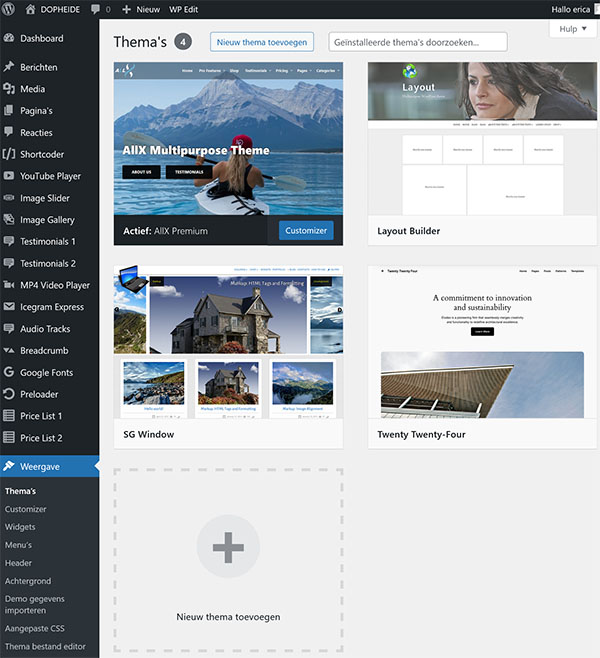
Task: Open the Menu's submenu item
Action: [x=18, y=545]
